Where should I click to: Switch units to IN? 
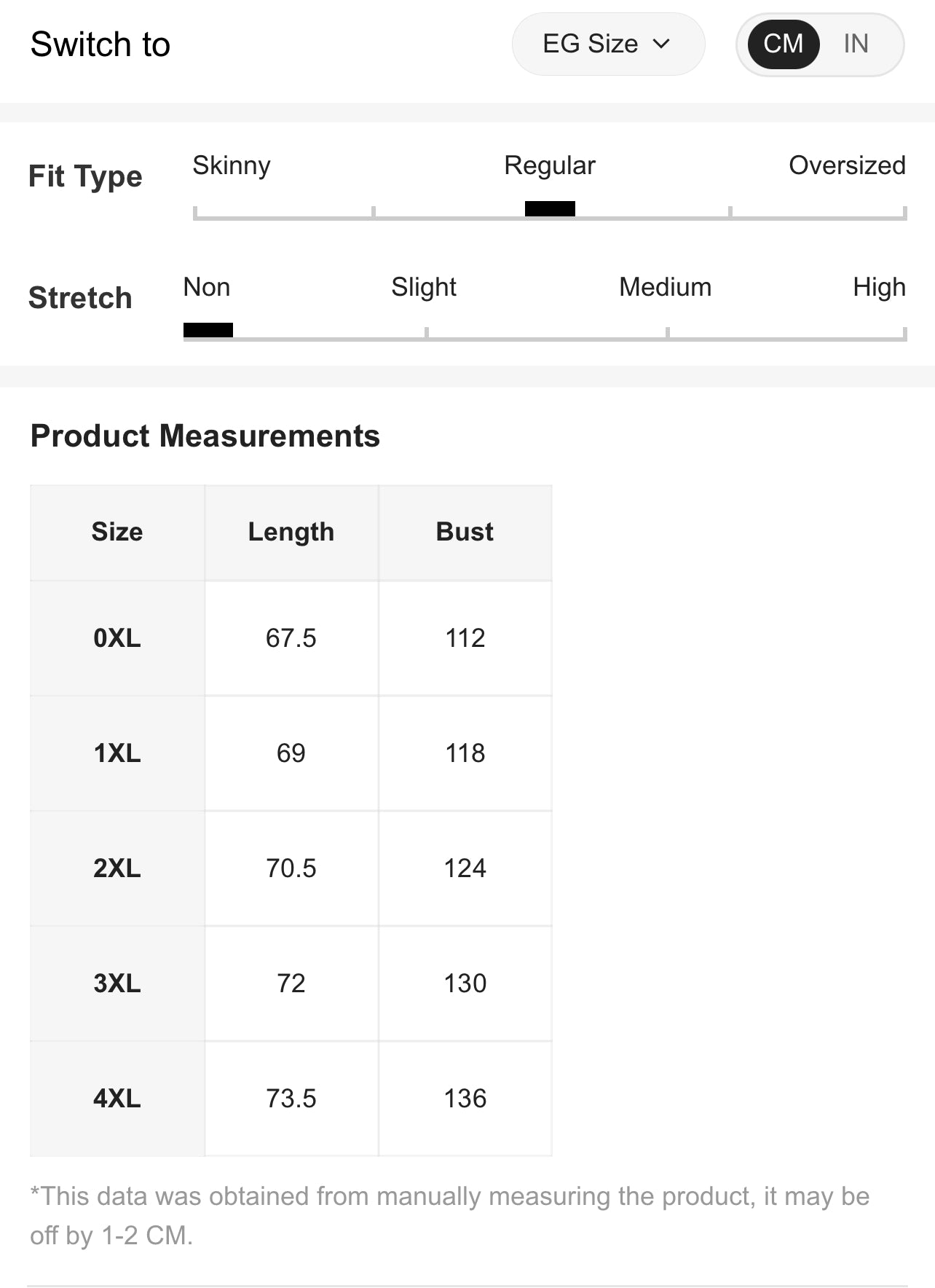click(x=856, y=44)
